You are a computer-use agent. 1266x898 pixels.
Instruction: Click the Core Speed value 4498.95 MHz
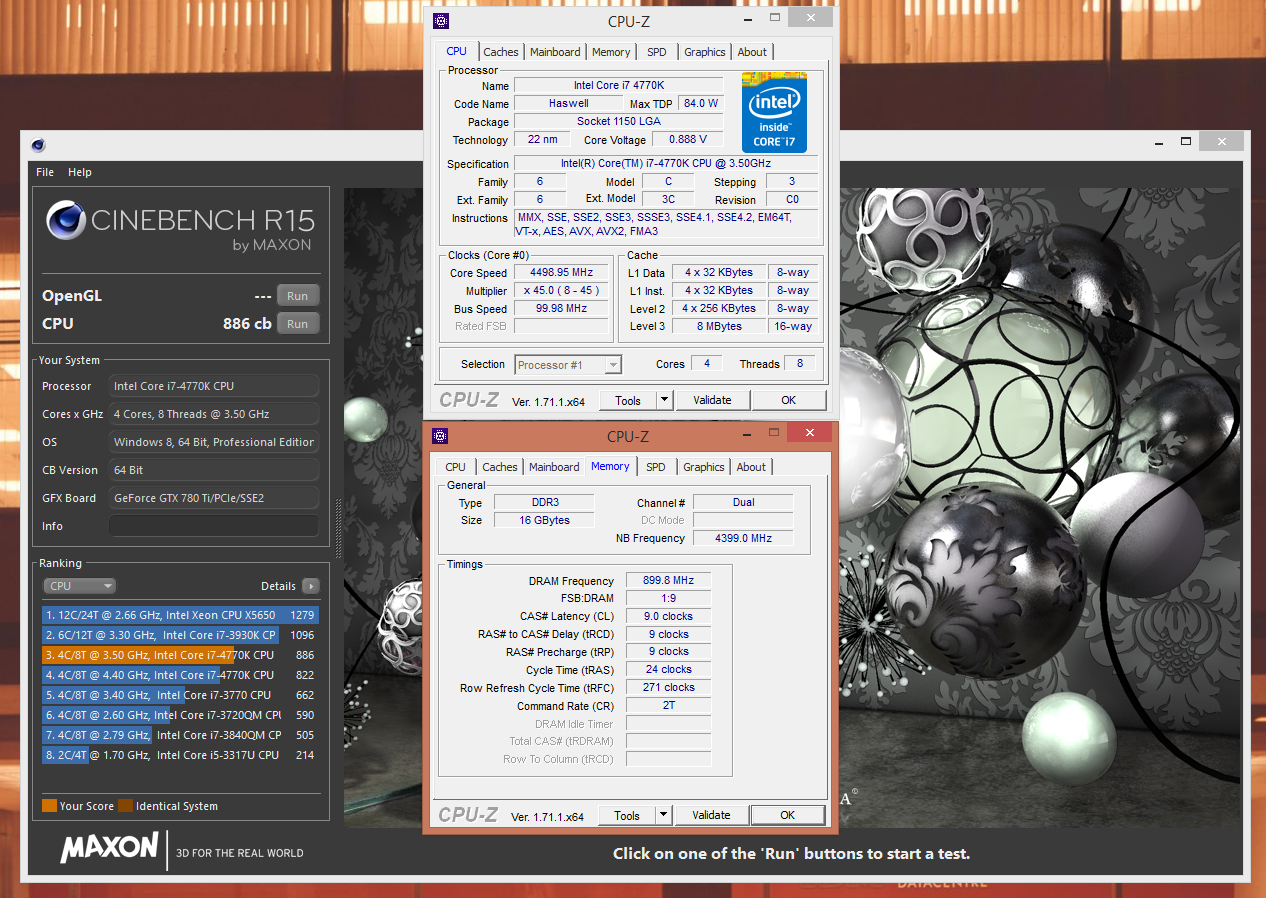click(x=561, y=273)
